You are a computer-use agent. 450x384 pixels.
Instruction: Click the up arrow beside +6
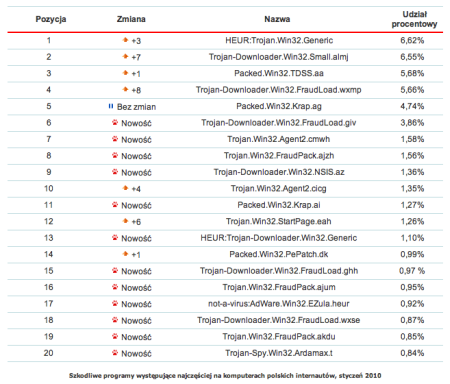point(125,221)
